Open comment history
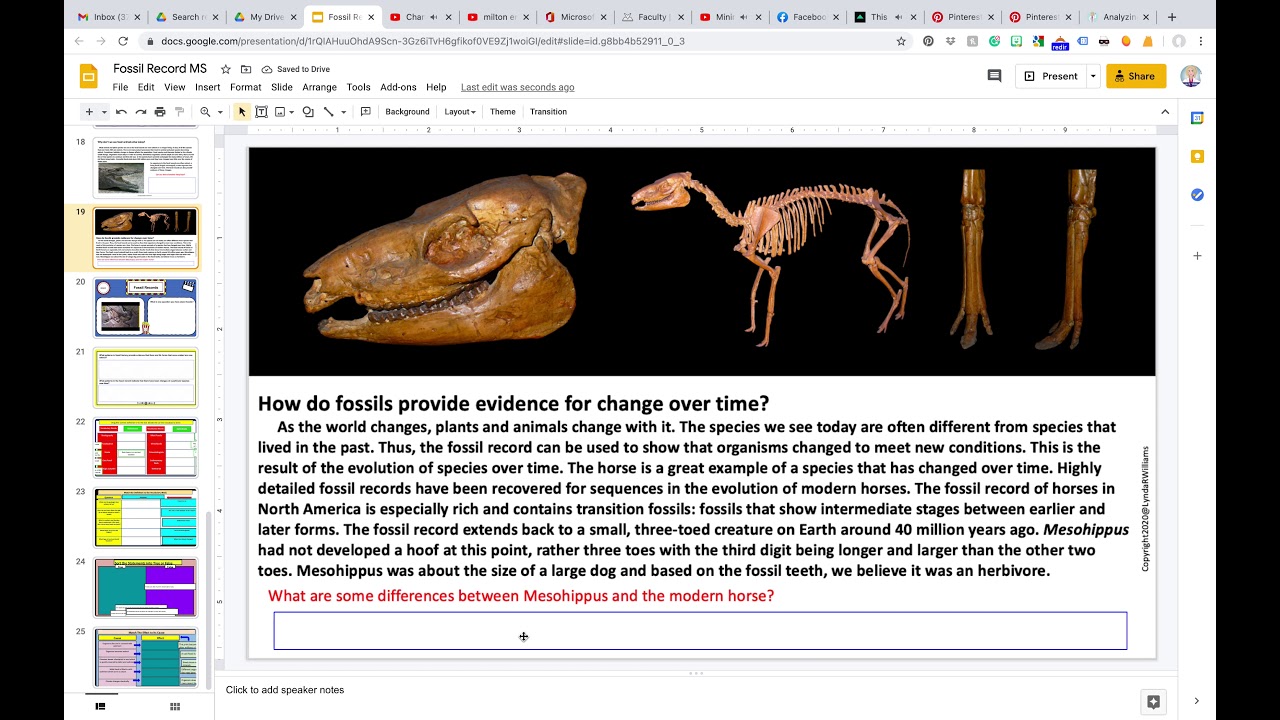Viewport: 1280px width, 720px height. pyautogui.click(x=994, y=75)
